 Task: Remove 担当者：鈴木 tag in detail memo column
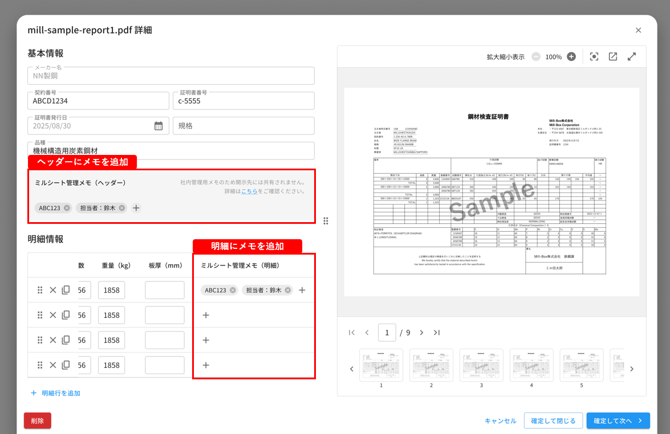pyautogui.click(x=288, y=290)
